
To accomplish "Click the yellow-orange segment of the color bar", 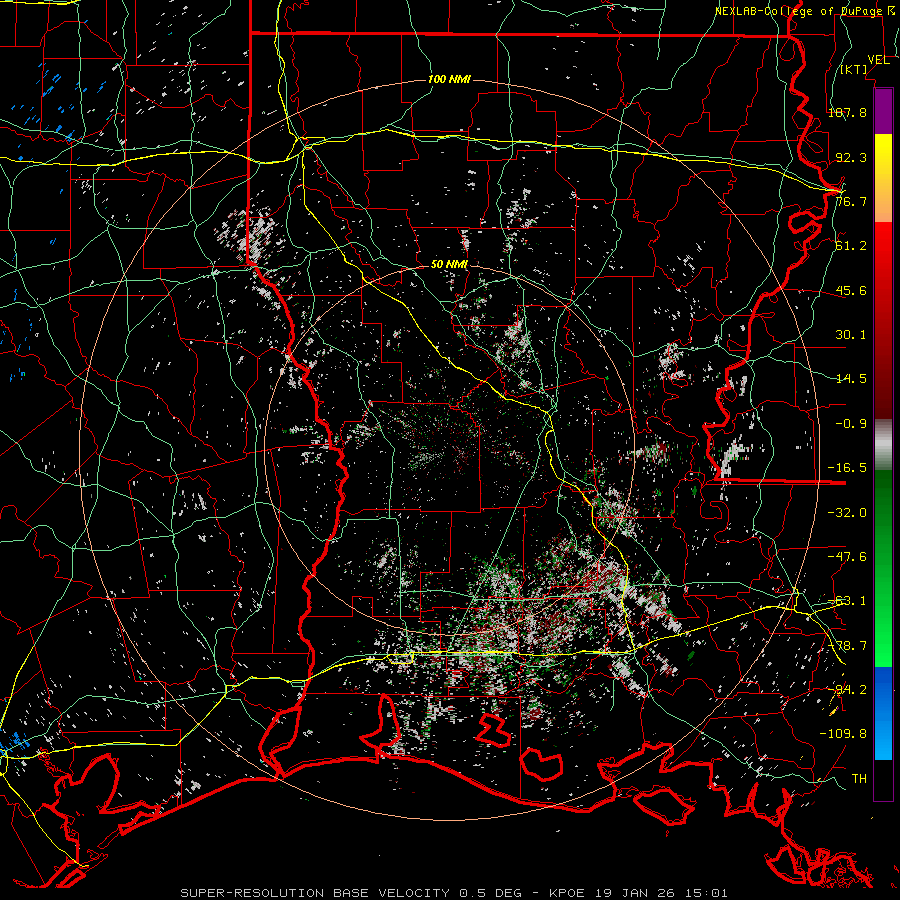I will (883, 178).
